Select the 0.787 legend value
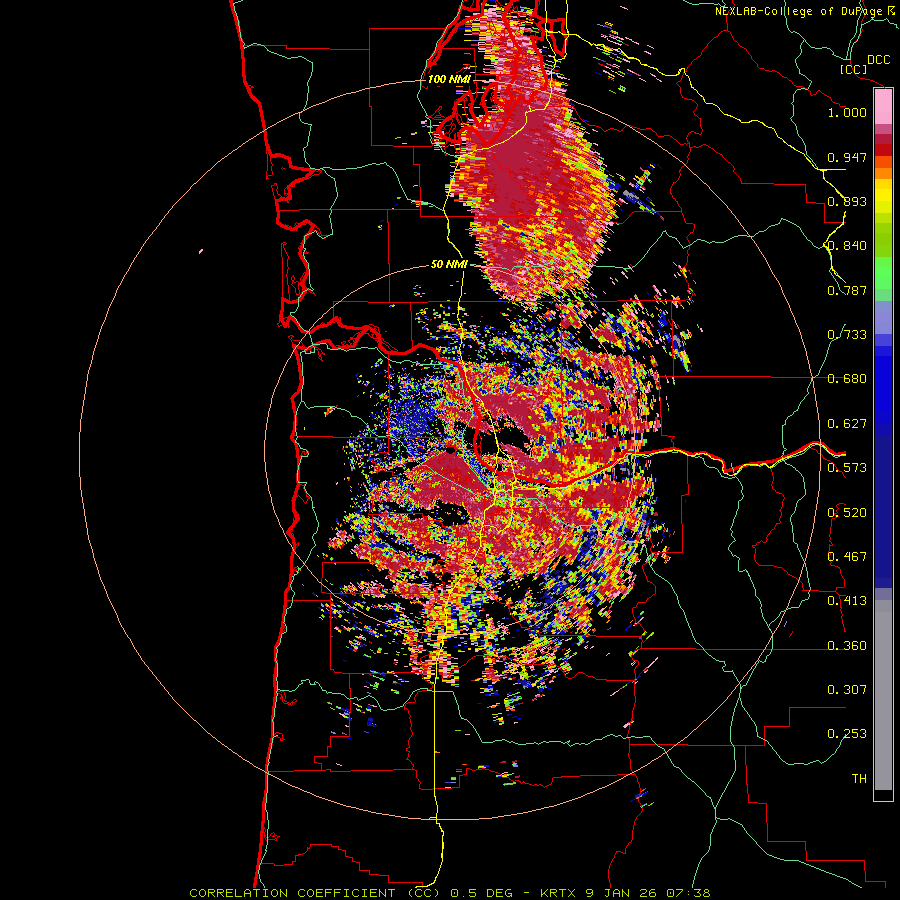This screenshot has height=900, width=900. pos(847,290)
